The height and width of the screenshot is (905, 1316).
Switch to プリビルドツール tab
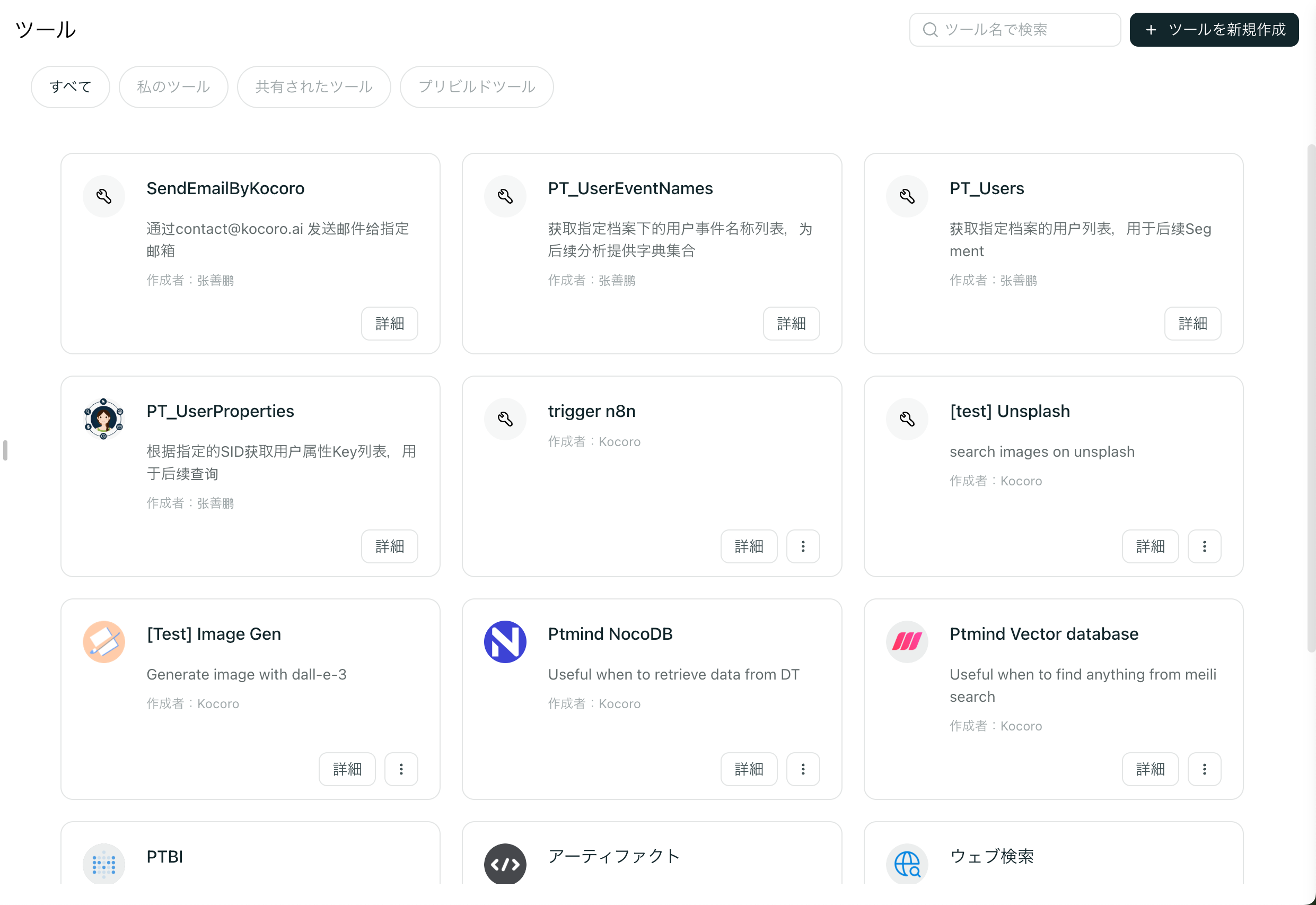pyautogui.click(x=477, y=87)
